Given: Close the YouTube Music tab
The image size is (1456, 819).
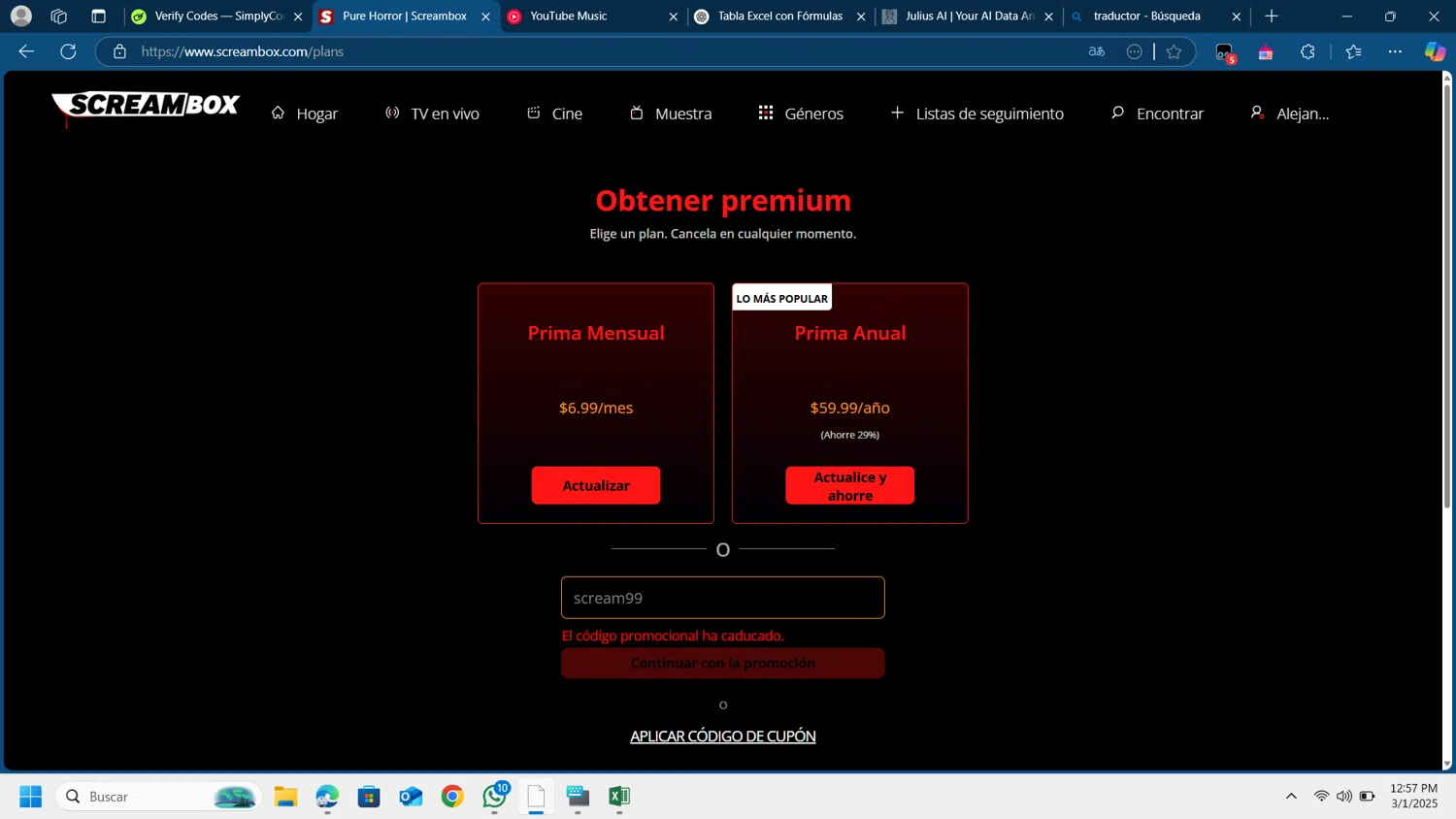Looking at the screenshot, I should click(x=674, y=16).
